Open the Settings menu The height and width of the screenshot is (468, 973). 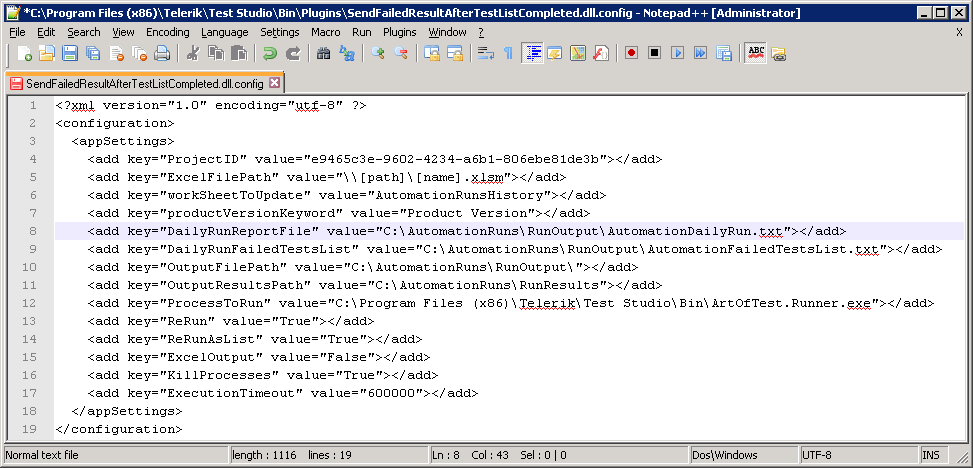[x=280, y=32]
